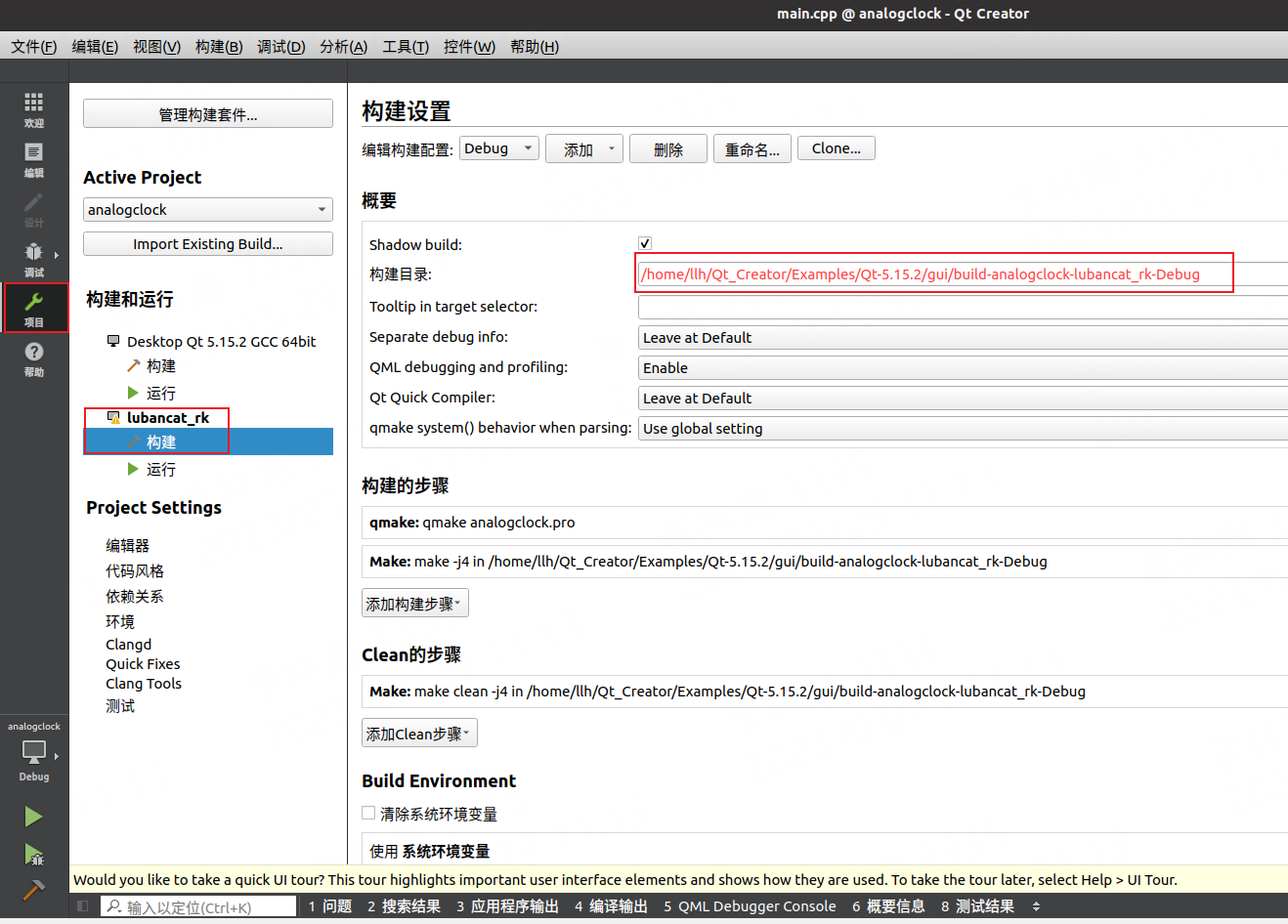
Task: Open the analogclock kit selector monitor icon
Action: point(34,752)
